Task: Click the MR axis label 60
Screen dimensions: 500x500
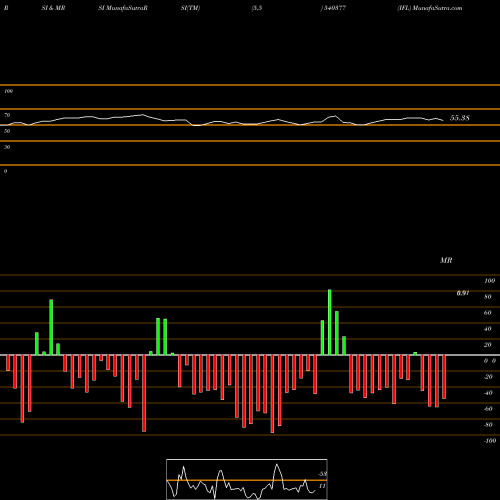Action: [488, 313]
